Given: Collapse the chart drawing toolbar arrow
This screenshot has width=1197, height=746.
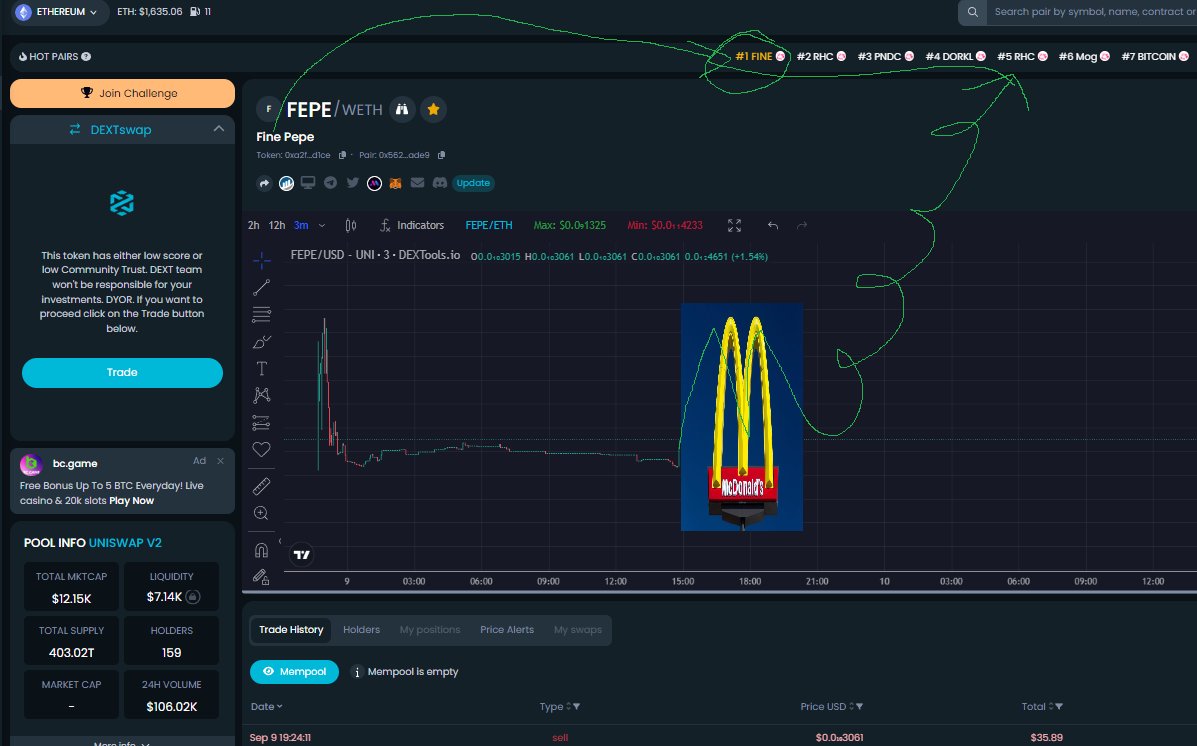Looking at the screenshot, I should [279, 541].
